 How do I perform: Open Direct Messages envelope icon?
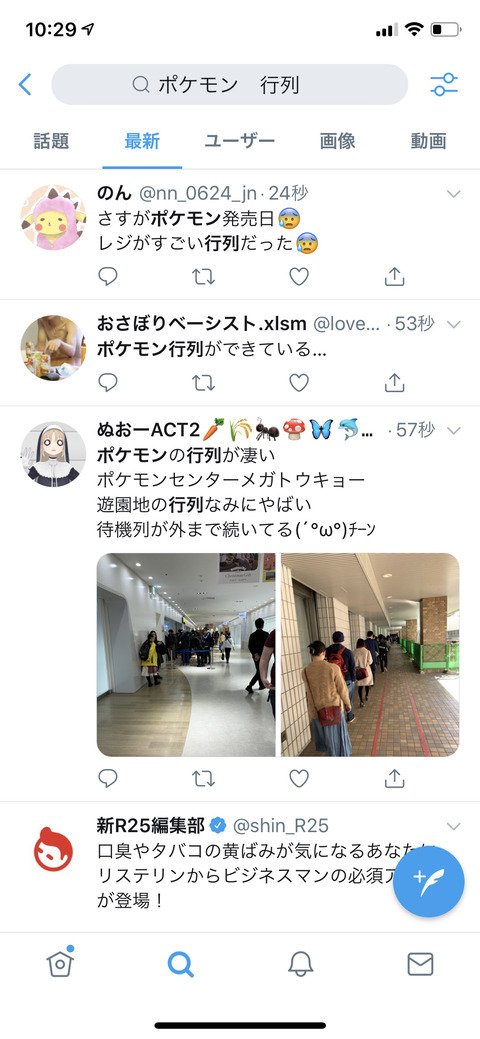click(x=420, y=964)
